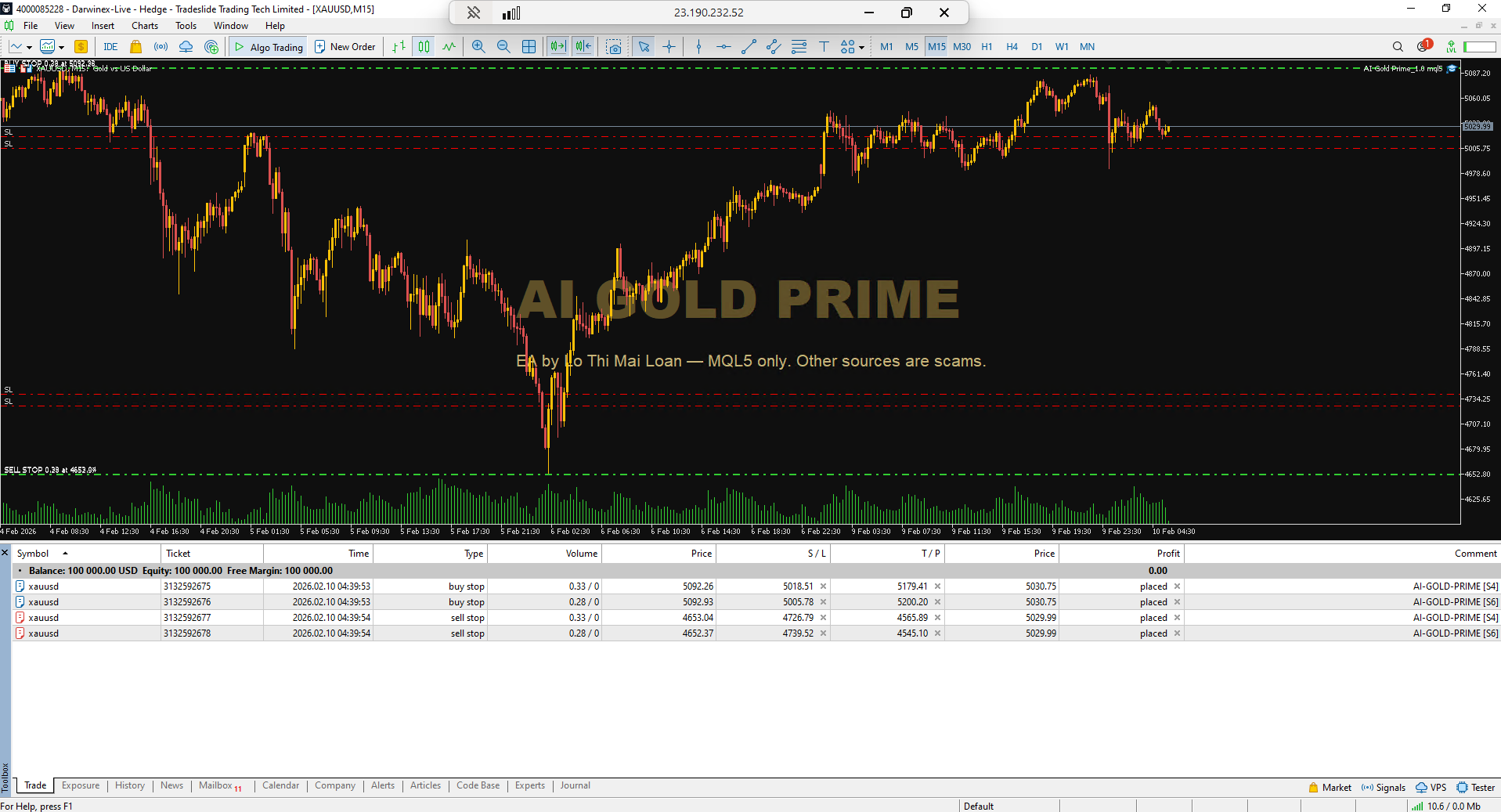Zoom out of the chart

click(503, 47)
